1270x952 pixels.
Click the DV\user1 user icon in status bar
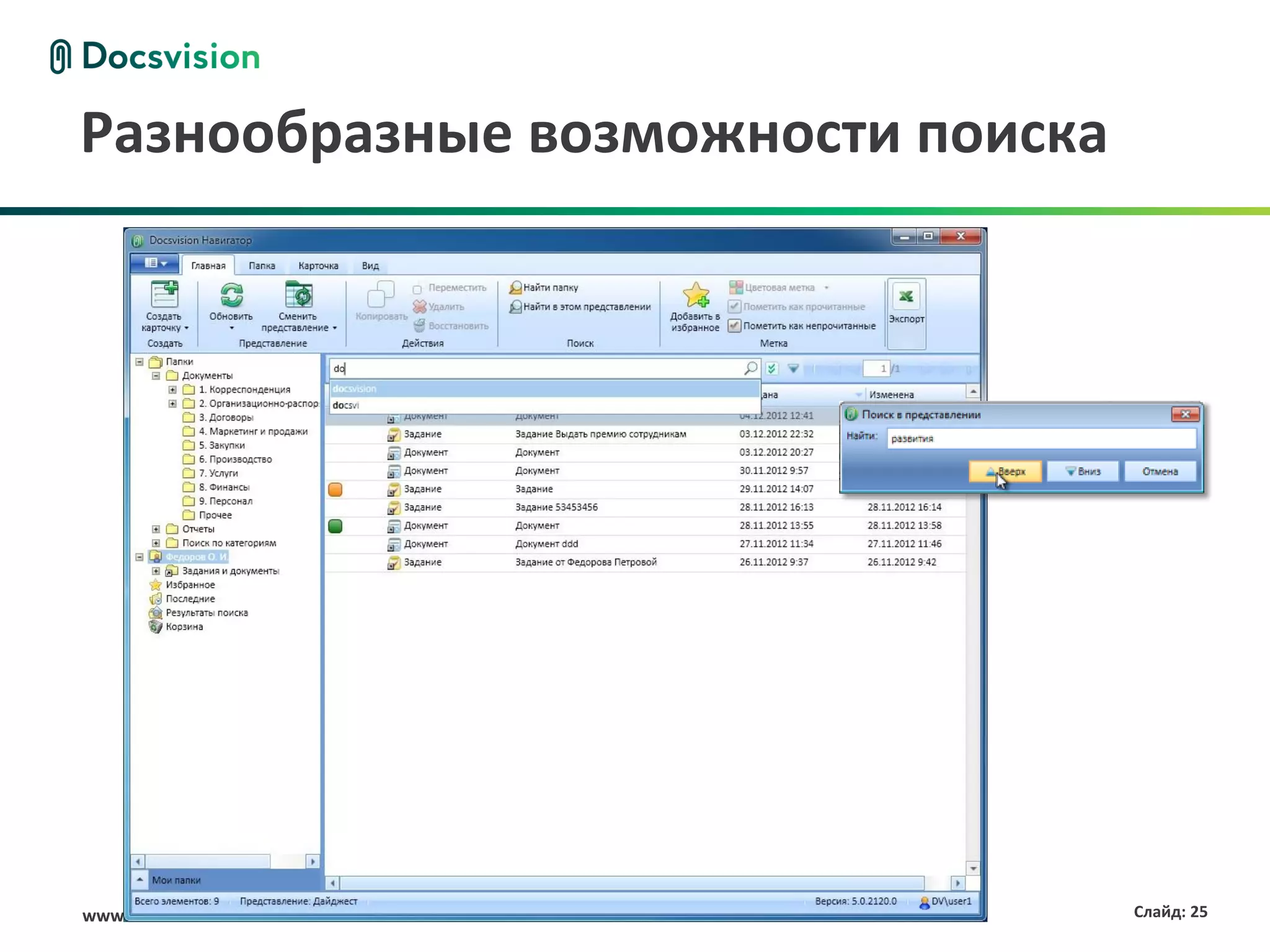(924, 902)
